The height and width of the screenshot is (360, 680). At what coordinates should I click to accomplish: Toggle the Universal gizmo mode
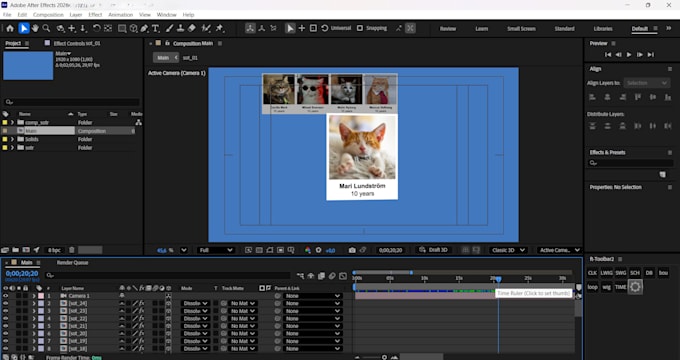pyautogui.click(x=337, y=28)
